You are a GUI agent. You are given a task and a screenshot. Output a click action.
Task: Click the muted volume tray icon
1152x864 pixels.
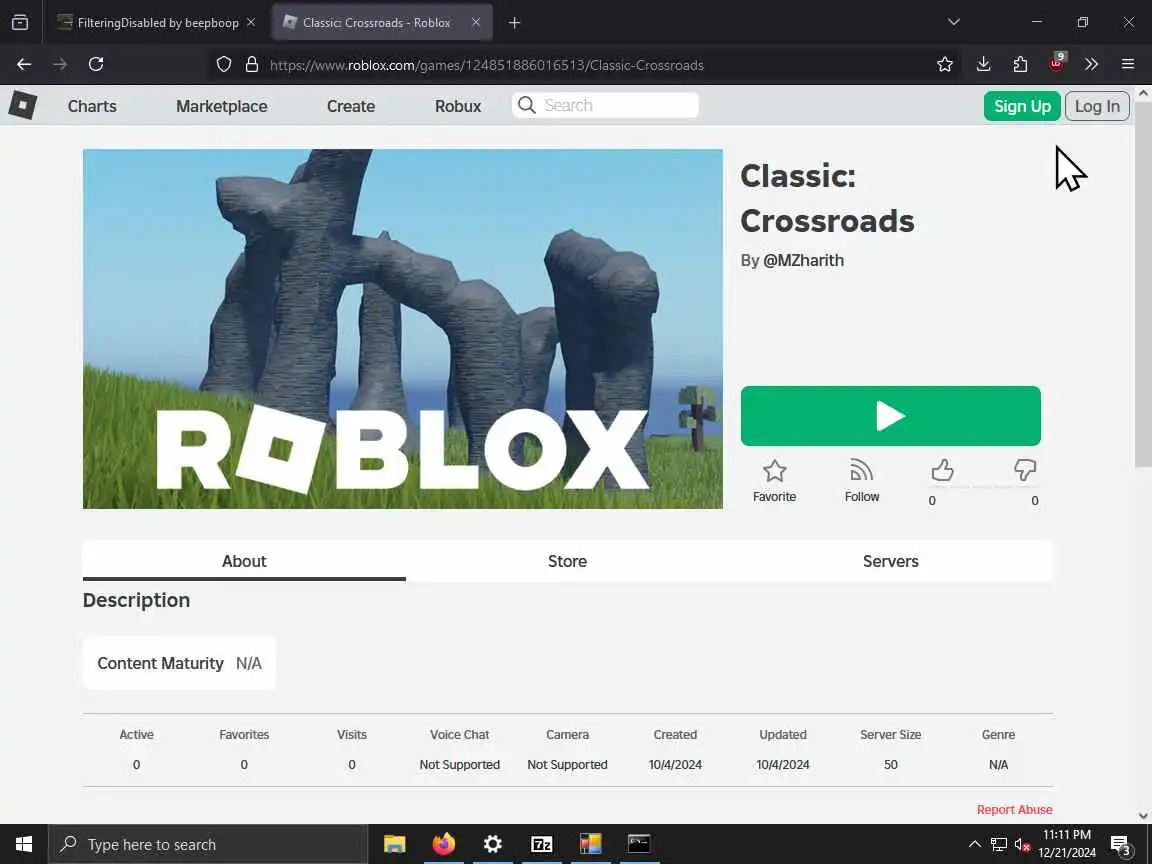(x=1022, y=844)
